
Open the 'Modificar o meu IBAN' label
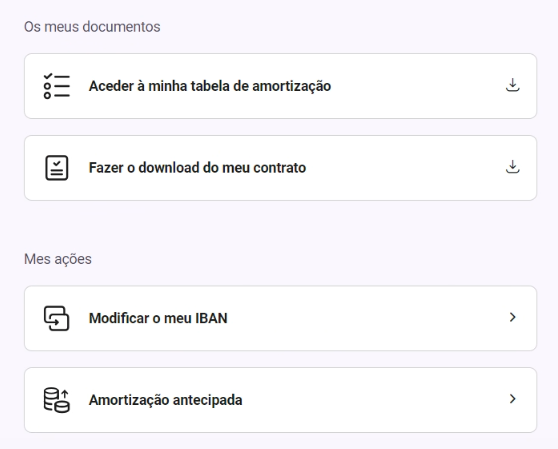pos(158,318)
